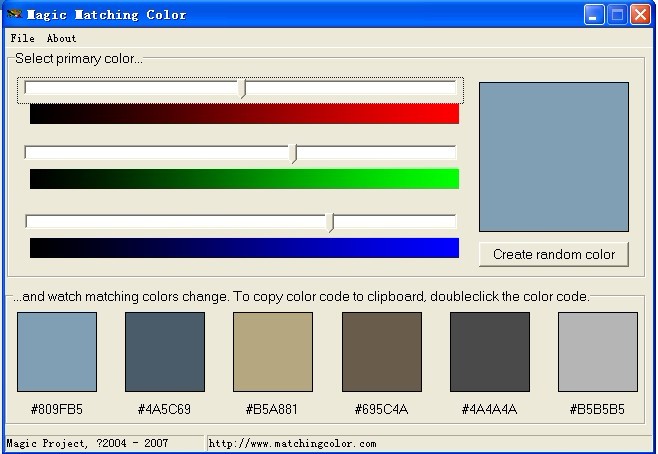Click the Magic Matching Color title bar icon

click(x=14, y=14)
